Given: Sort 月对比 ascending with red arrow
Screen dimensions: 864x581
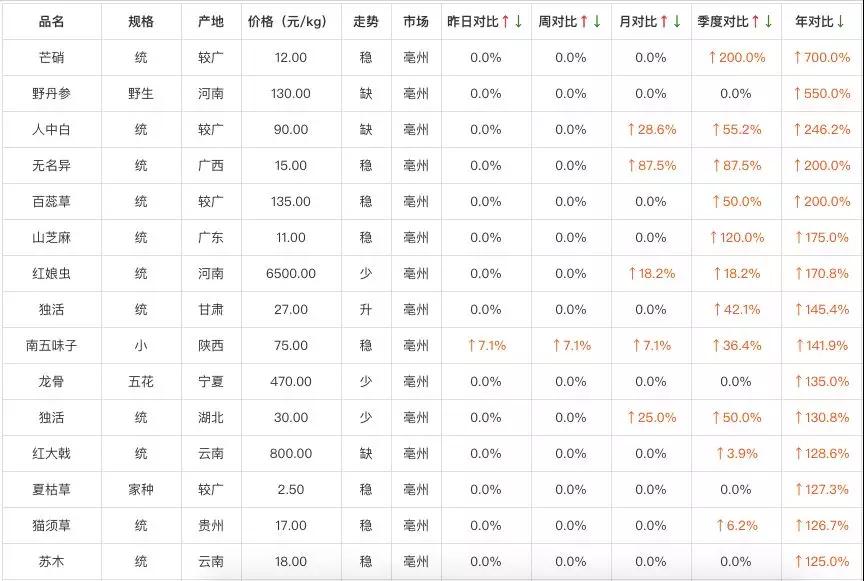Looking at the screenshot, I should (664, 22).
